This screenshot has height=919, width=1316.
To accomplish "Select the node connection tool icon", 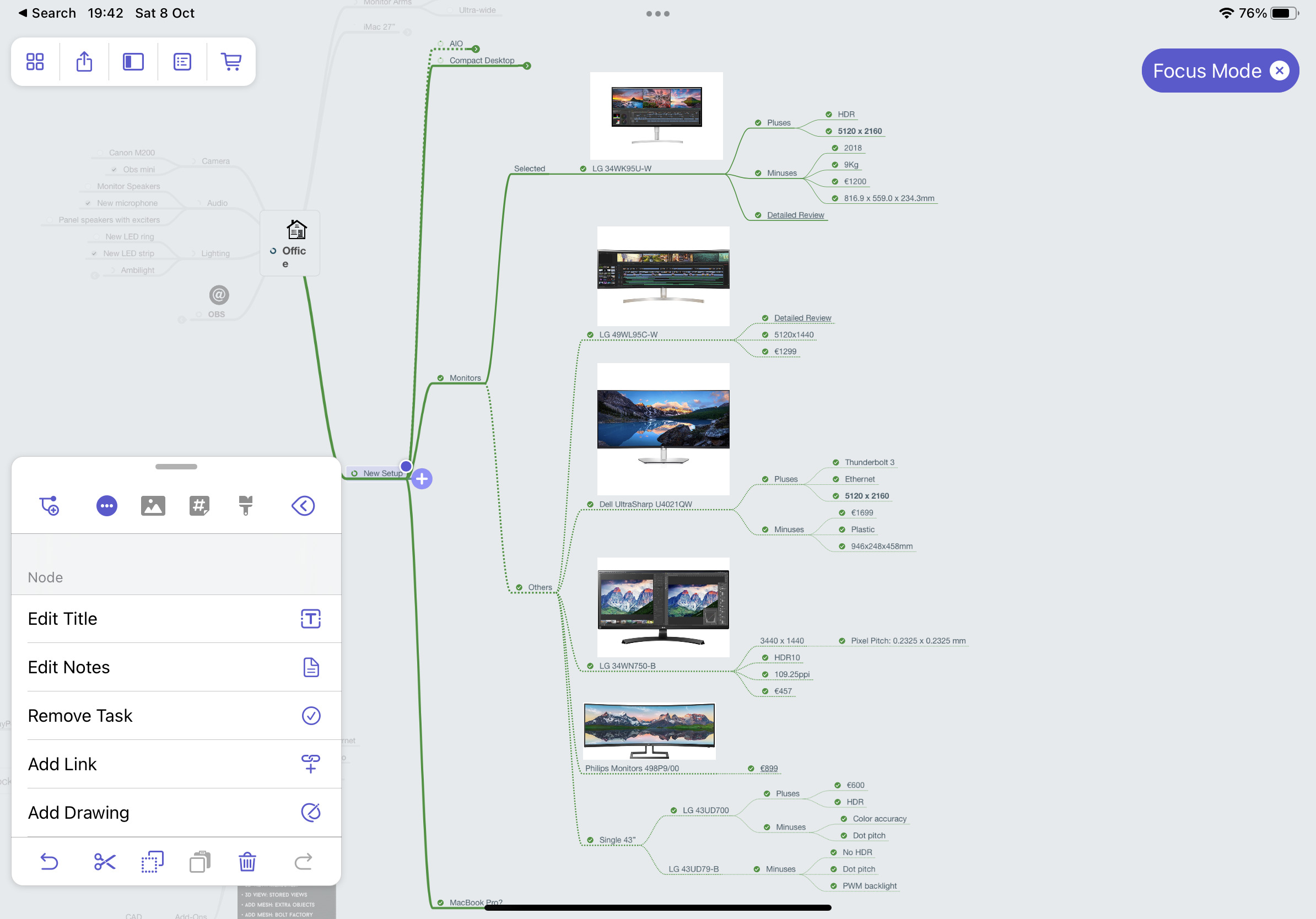I will coord(49,504).
